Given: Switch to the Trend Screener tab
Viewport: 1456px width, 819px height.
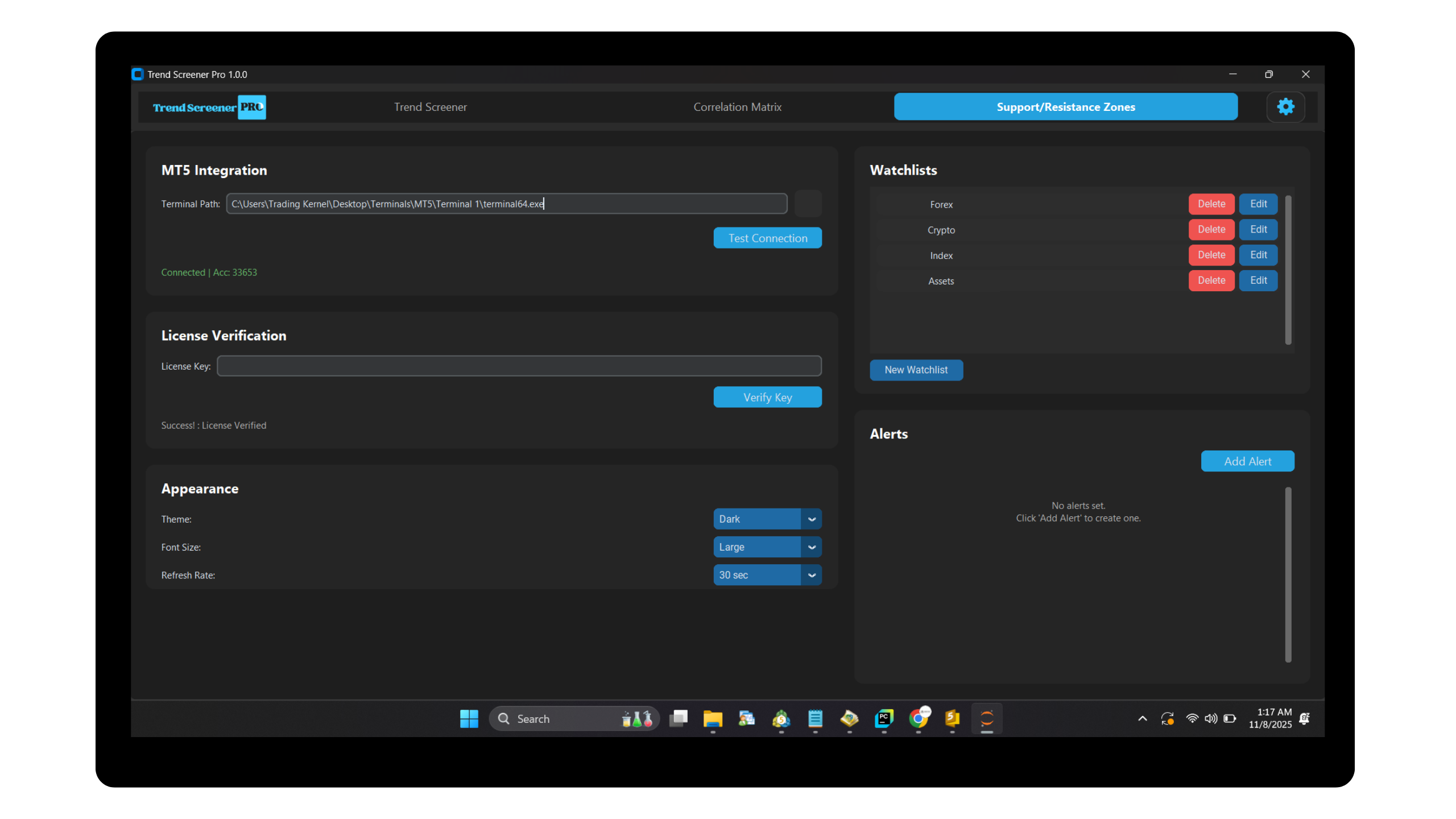Looking at the screenshot, I should [431, 107].
